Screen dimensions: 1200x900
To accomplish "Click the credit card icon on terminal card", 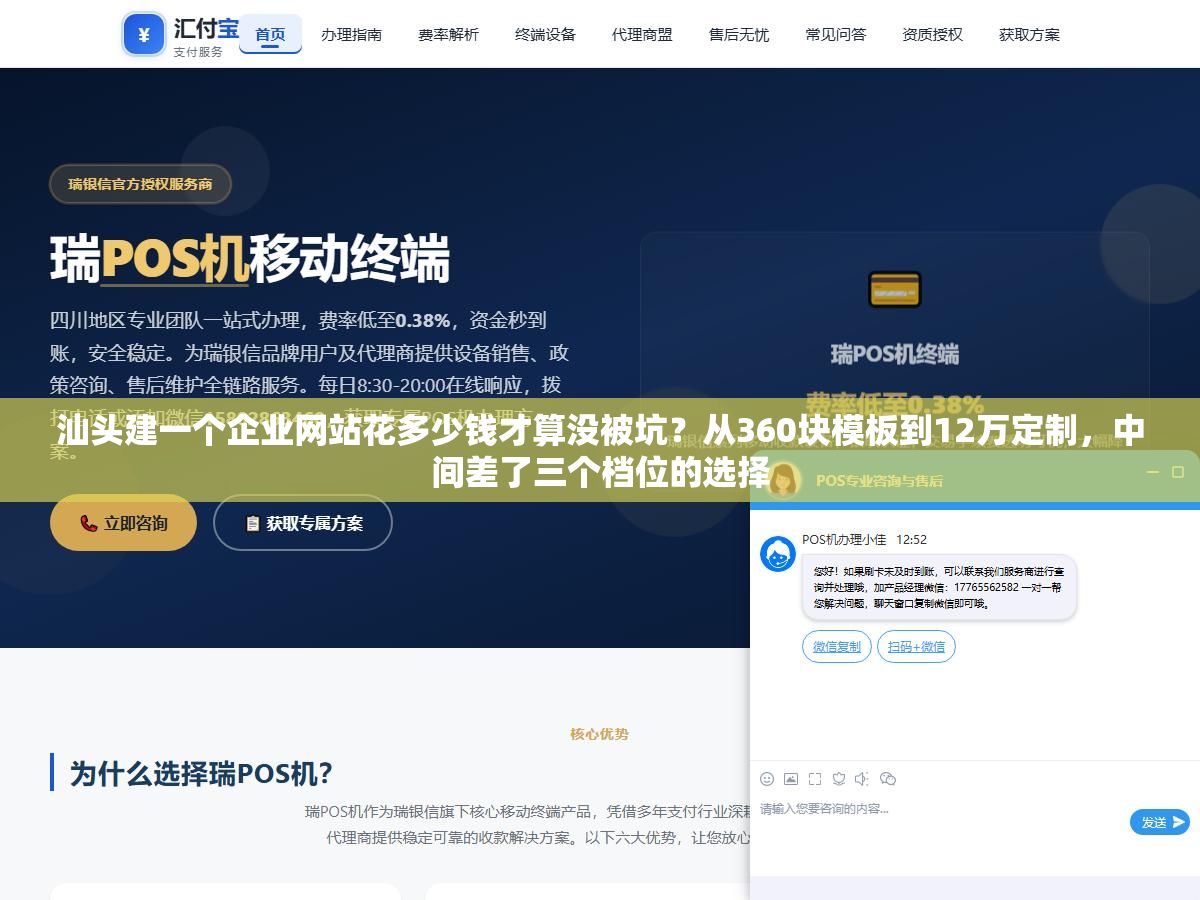I will tap(894, 290).
